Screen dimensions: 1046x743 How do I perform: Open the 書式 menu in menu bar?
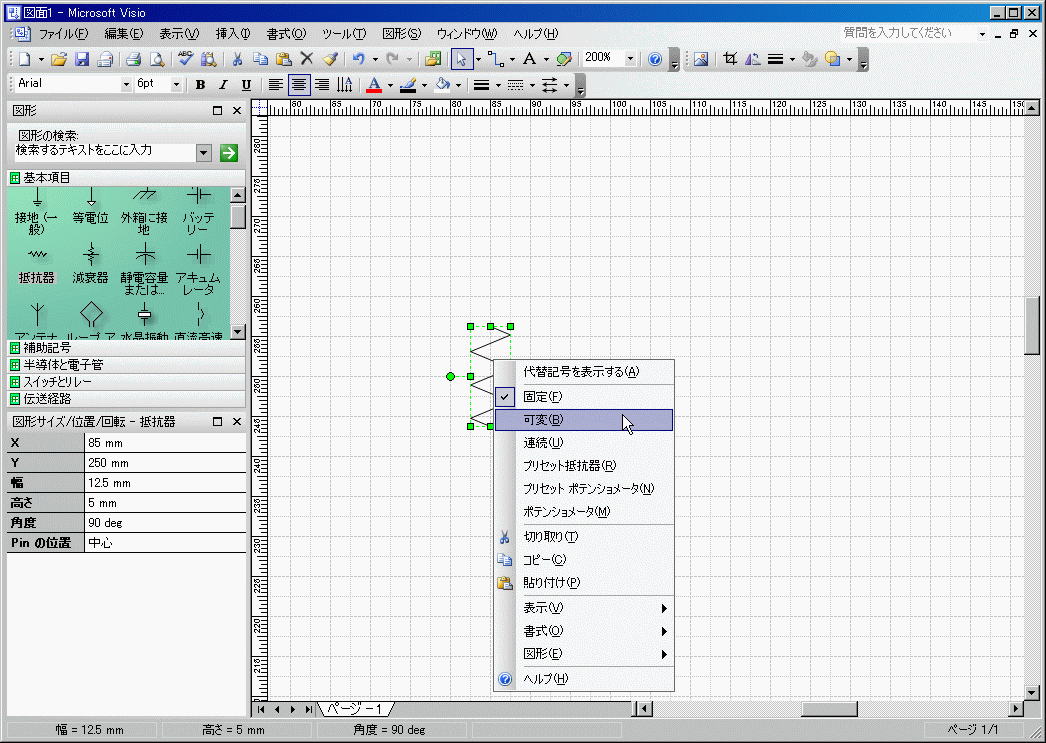285,33
